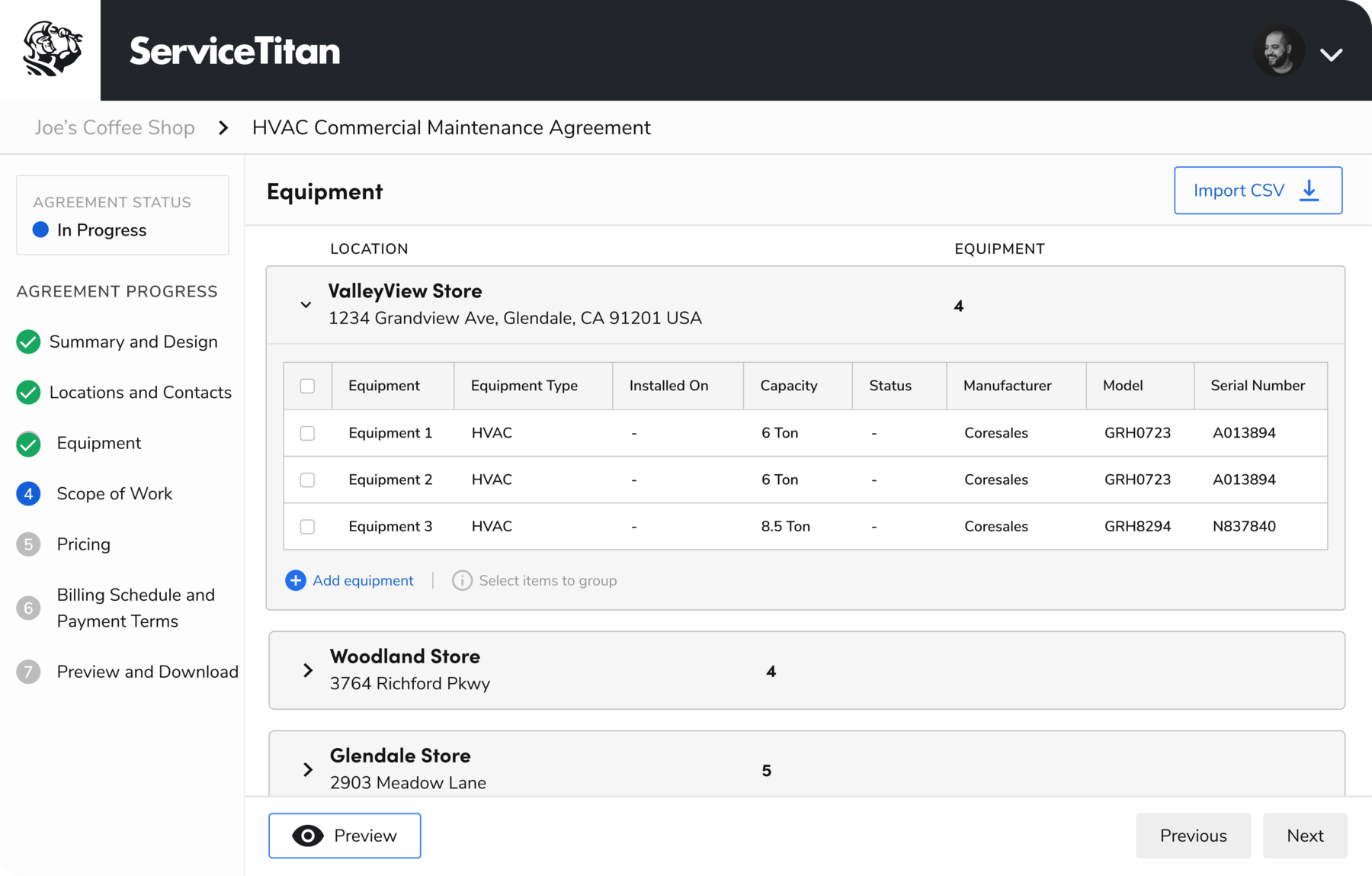Click the user profile avatar
The height and width of the screenshot is (876, 1372).
coord(1278,52)
